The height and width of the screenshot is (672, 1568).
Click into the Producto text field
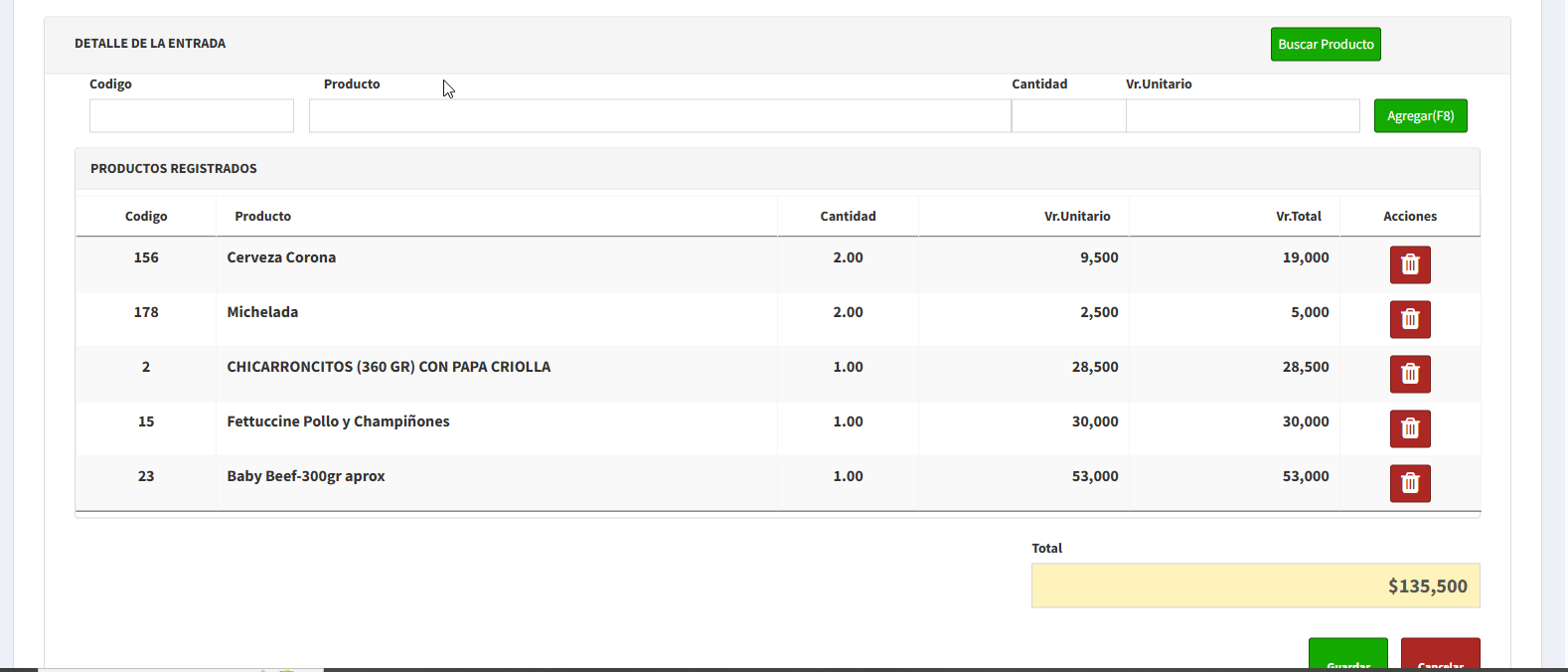coord(659,116)
